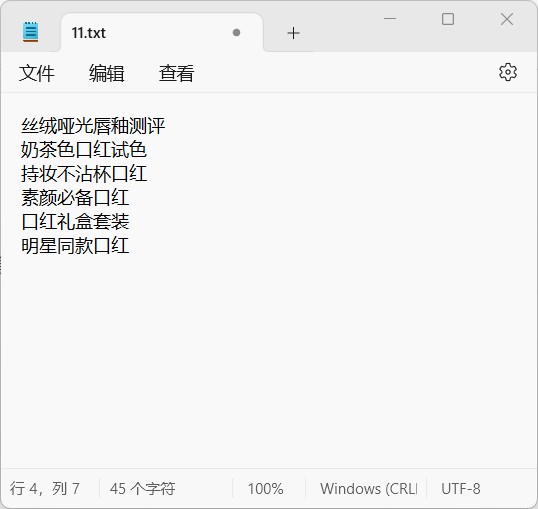The height and width of the screenshot is (509, 538).
Task: Open the Windows (CRLF) line ending selector
Action: (x=369, y=488)
